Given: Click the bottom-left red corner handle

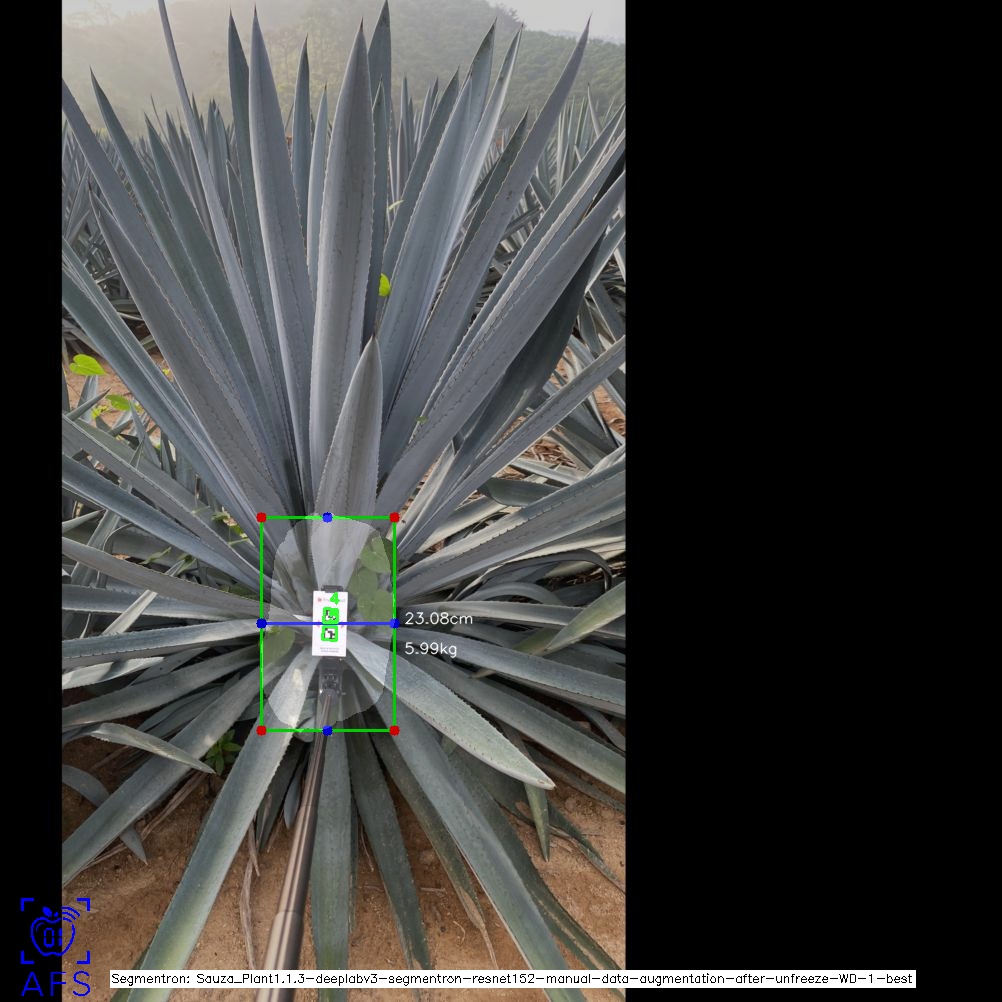Looking at the screenshot, I should [262, 730].
